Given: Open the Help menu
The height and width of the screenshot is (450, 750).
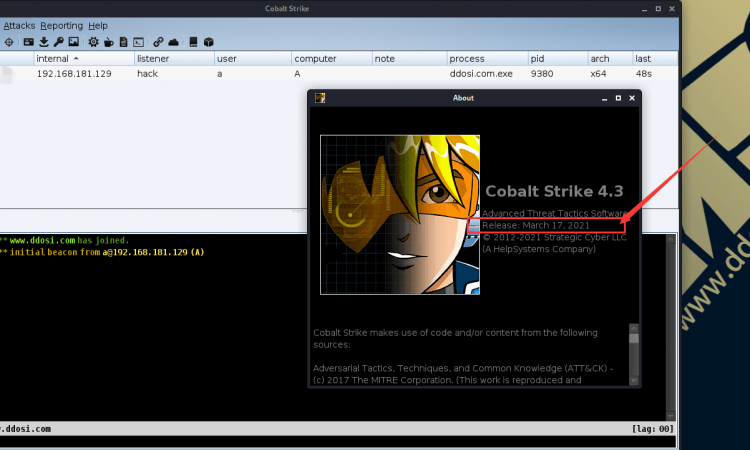Looking at the screenshot, I should coord(98,26).
